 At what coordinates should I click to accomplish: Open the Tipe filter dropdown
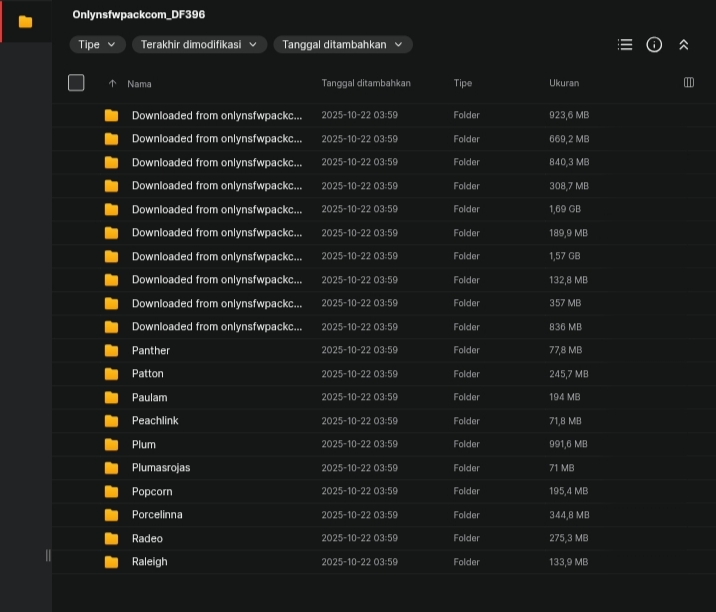pos(97,45)
